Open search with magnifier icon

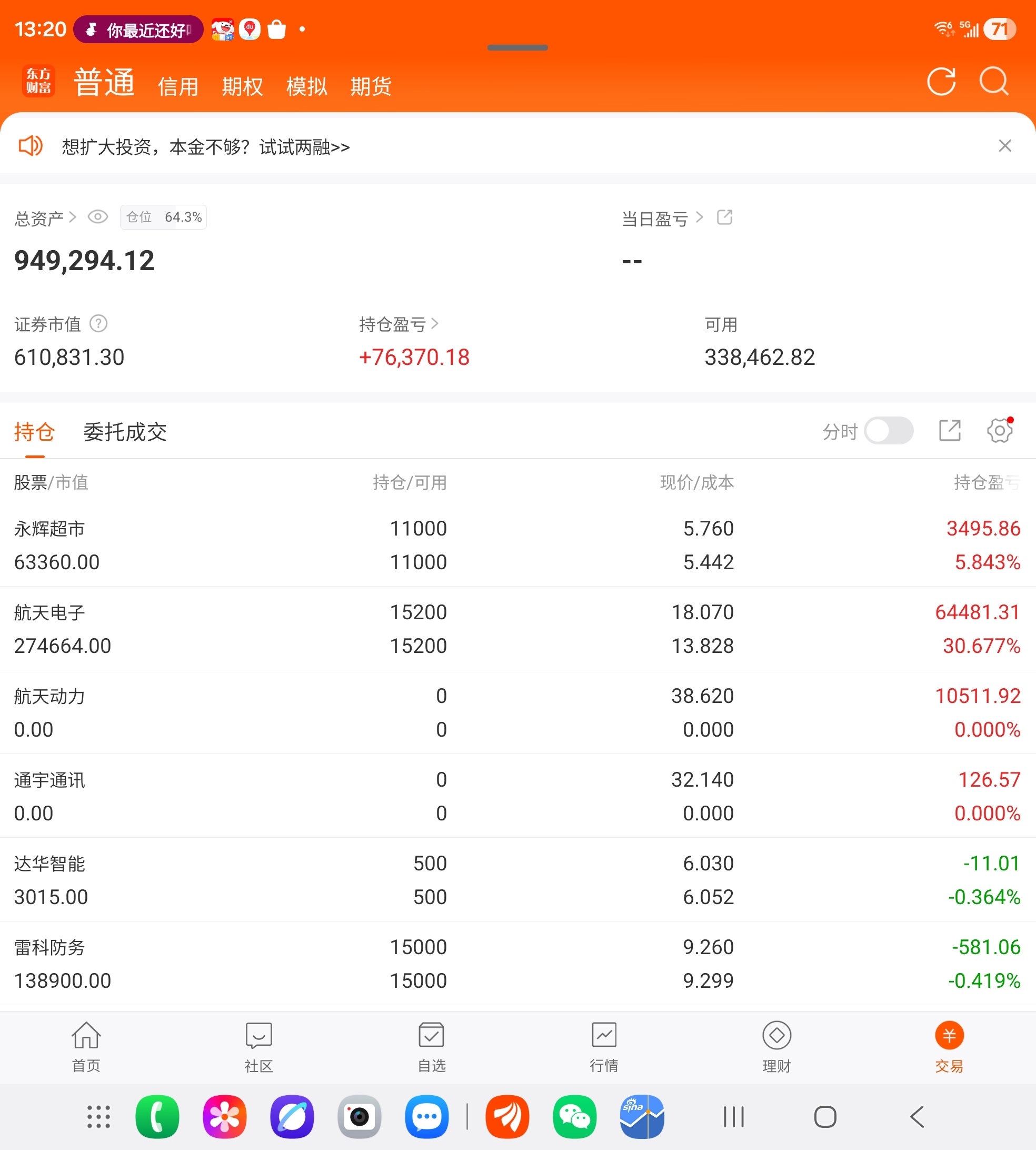993,82
